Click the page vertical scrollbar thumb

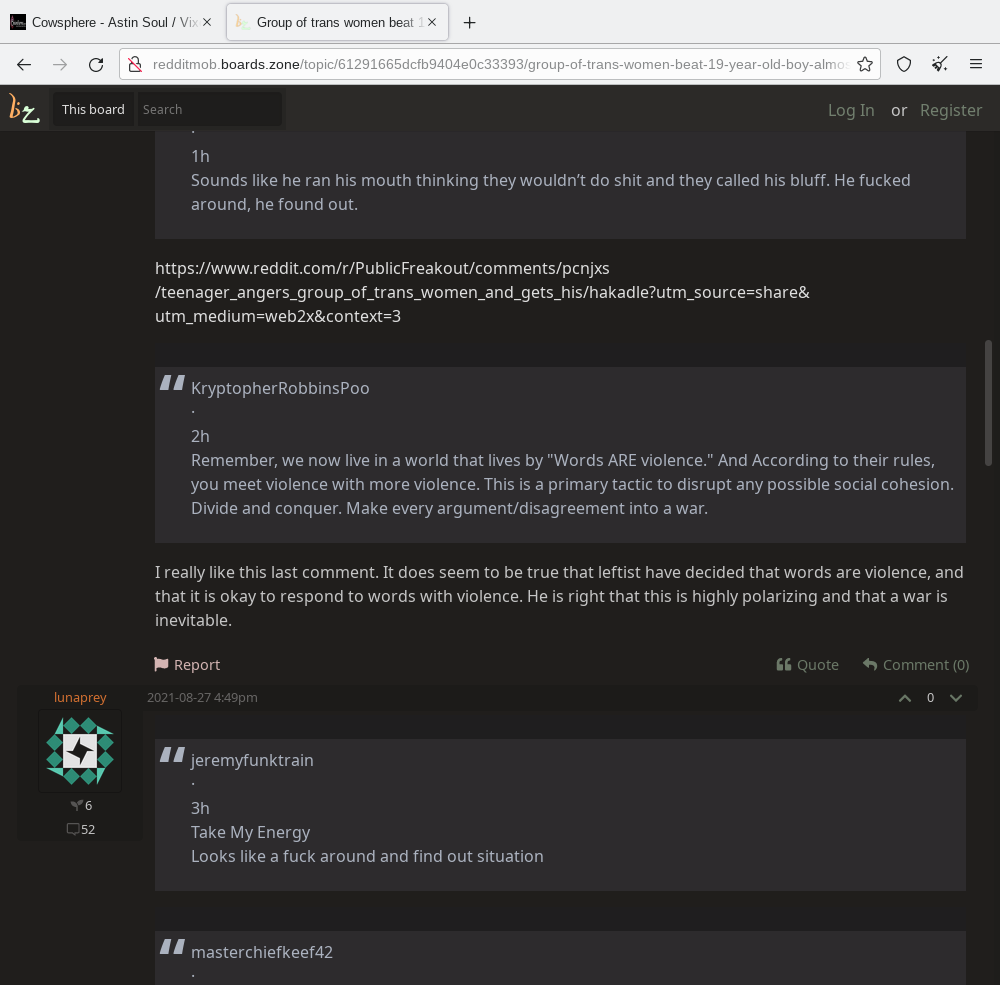pyautogui.click(x=989, y=403)
